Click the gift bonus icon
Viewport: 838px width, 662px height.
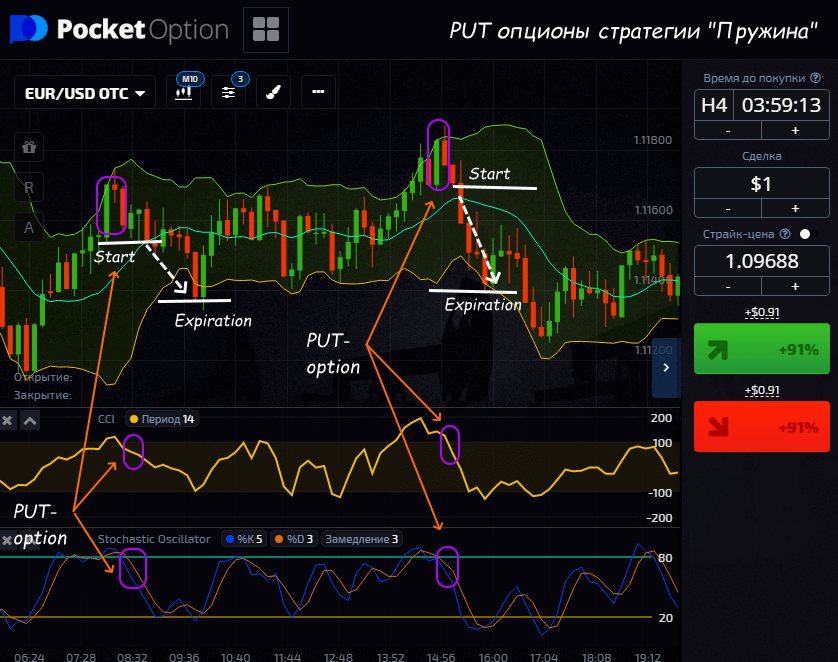[x=29, y=147]
